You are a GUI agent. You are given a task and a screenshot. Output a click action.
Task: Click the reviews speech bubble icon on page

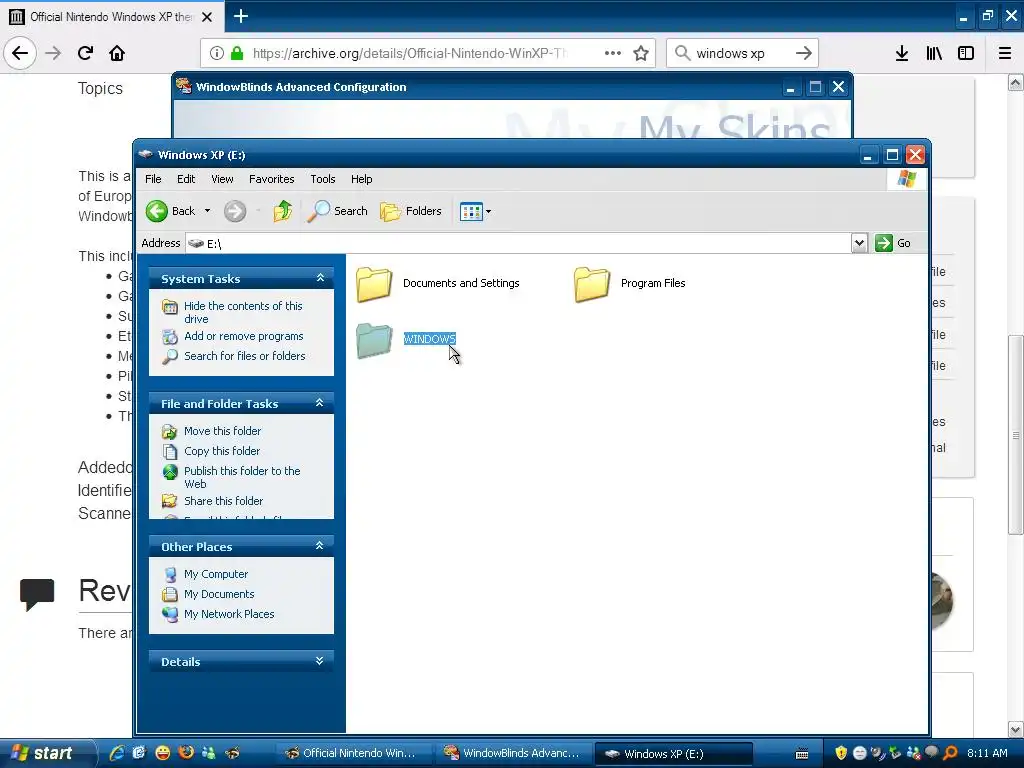[37, 594]
